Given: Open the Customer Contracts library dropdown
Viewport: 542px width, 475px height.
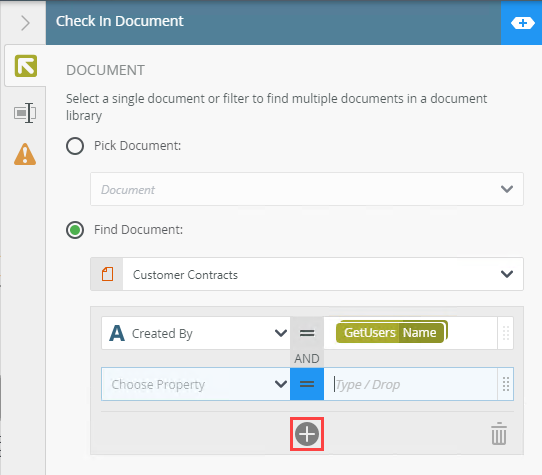Looking at the screenshot, I should pos(307,274).
